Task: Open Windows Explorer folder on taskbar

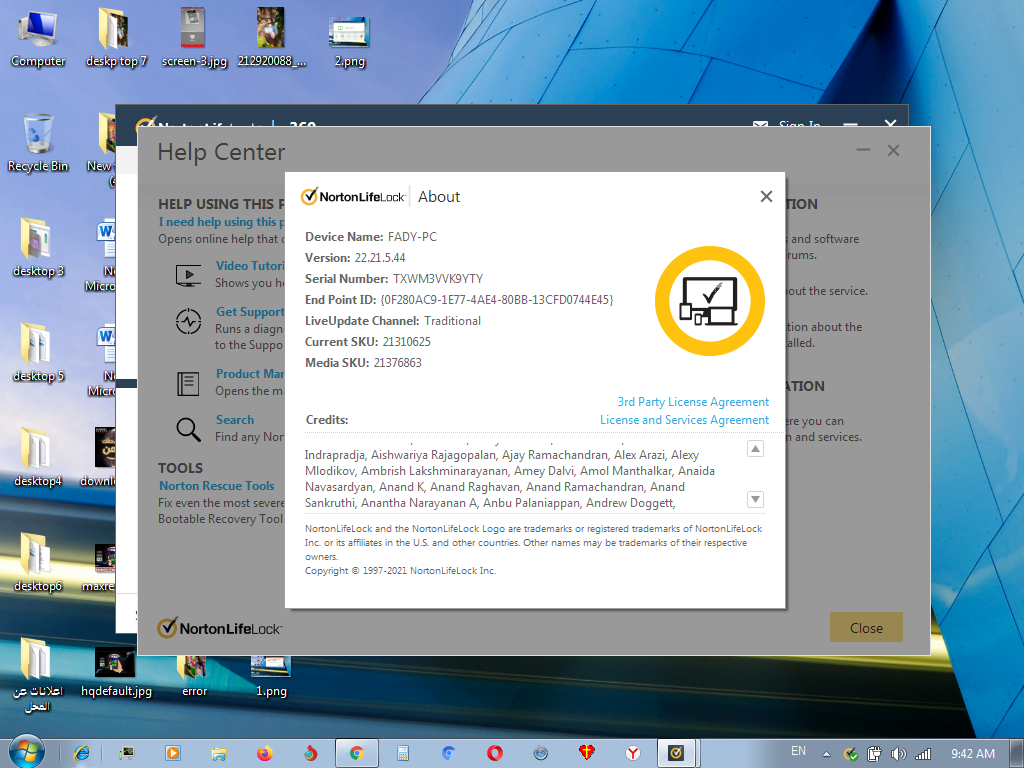Action: [x=219, y=753]
